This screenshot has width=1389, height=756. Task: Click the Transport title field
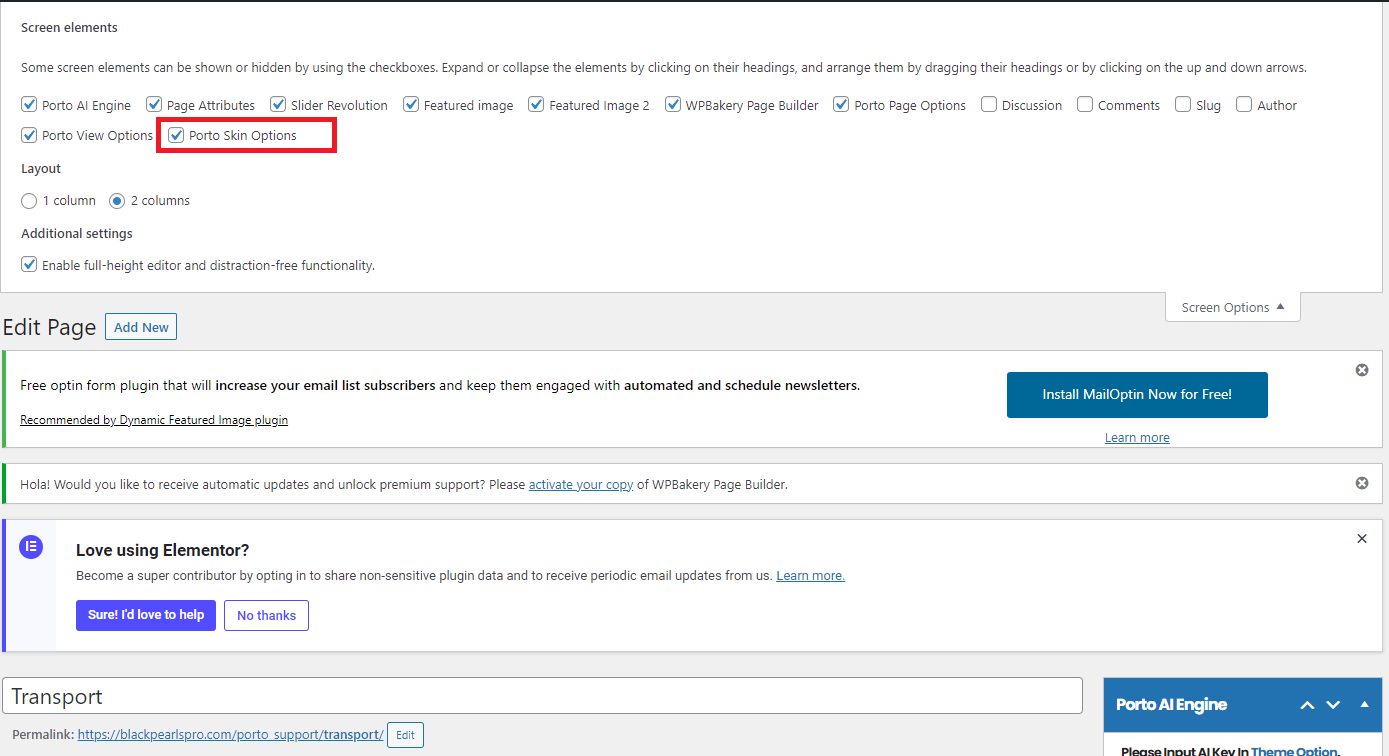543,696
